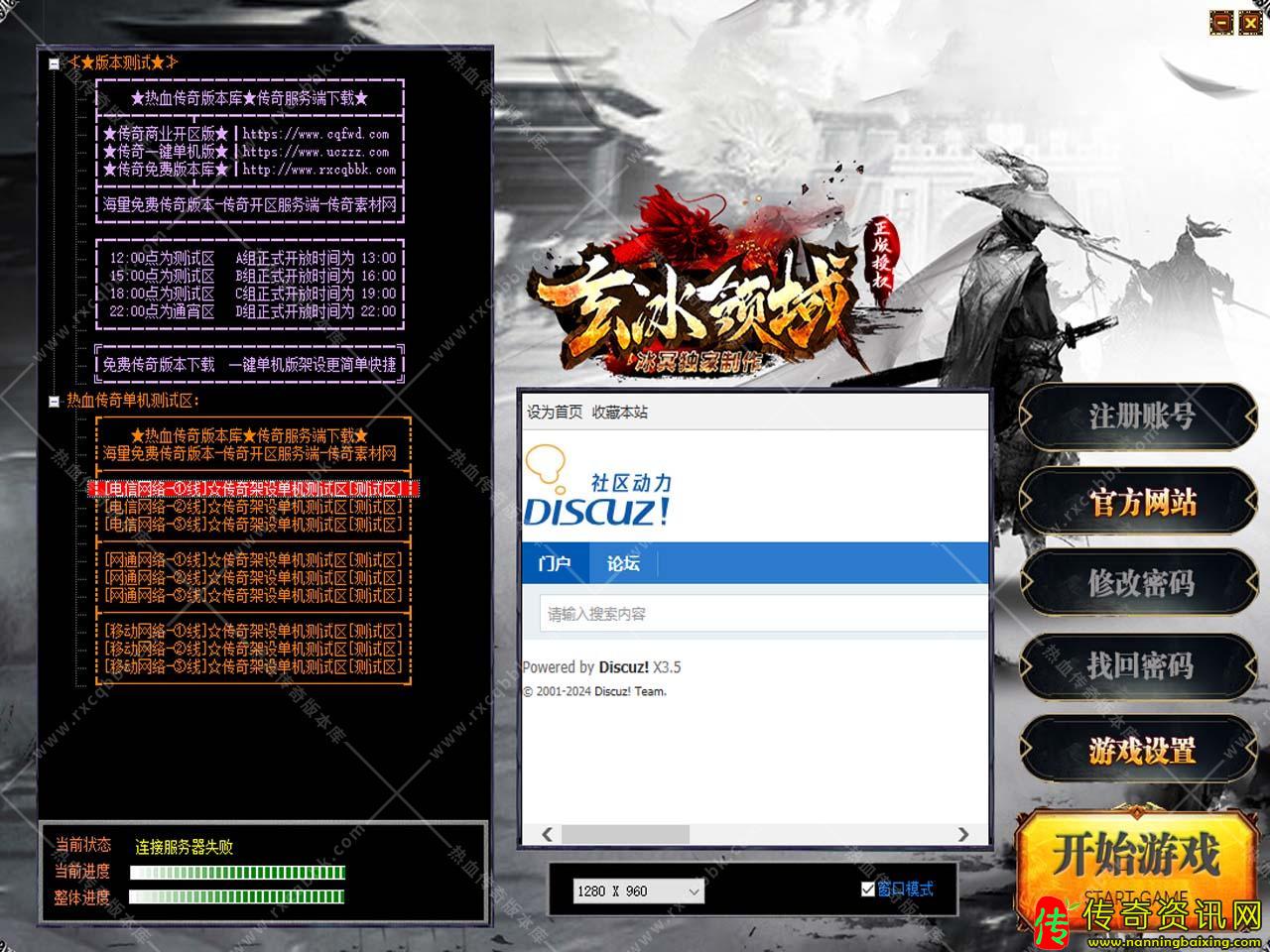Click the 请输入搜索内容 search input field
The height and width of the screenshot is (952, 1270).
[x=762, y=614]
